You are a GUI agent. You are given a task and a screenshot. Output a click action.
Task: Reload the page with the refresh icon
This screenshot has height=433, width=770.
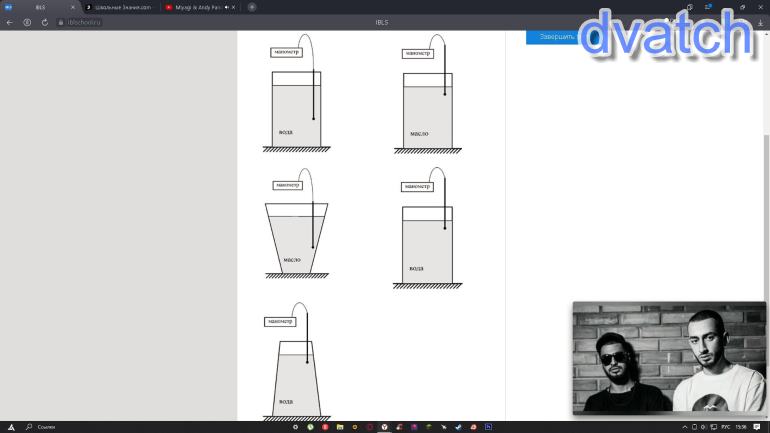pyautogui.click(x=45, y=22)
